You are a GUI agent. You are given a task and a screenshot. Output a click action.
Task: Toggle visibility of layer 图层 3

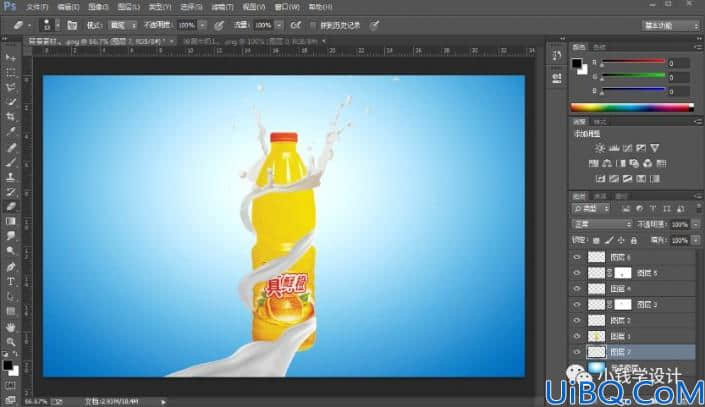[577, 304]
